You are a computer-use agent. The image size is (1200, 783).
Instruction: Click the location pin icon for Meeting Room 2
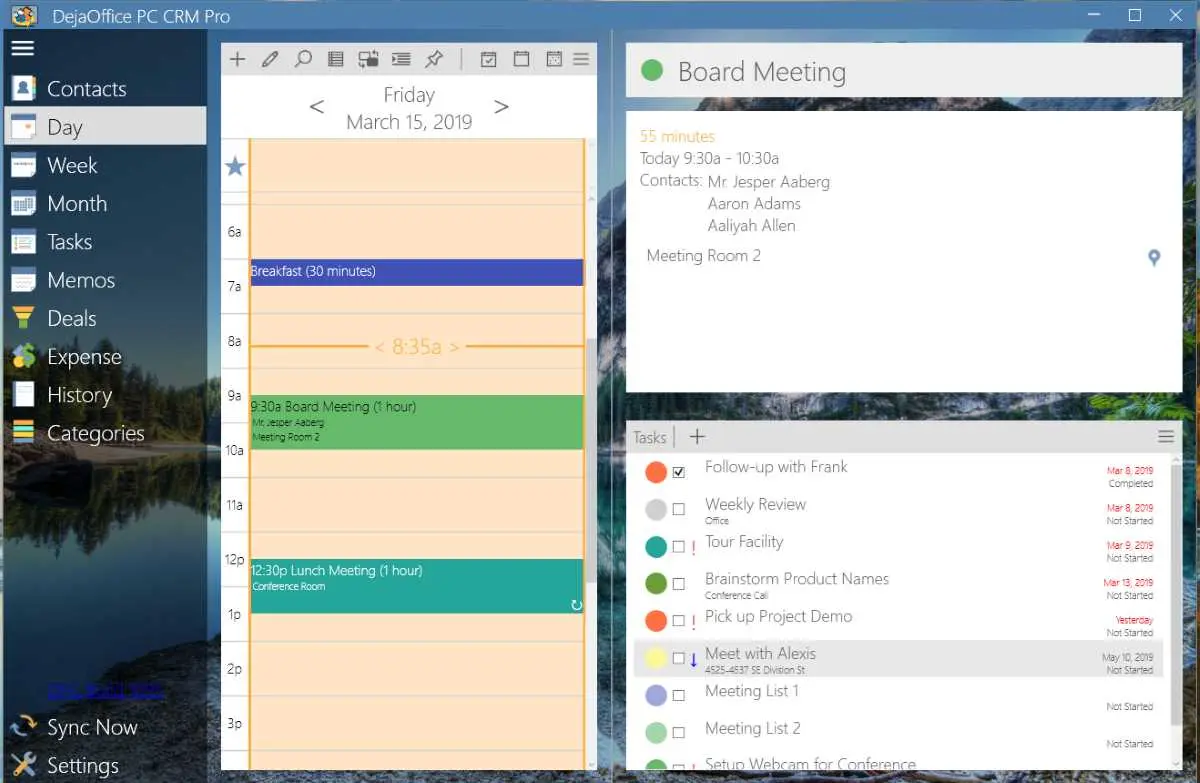point(1154,257)
